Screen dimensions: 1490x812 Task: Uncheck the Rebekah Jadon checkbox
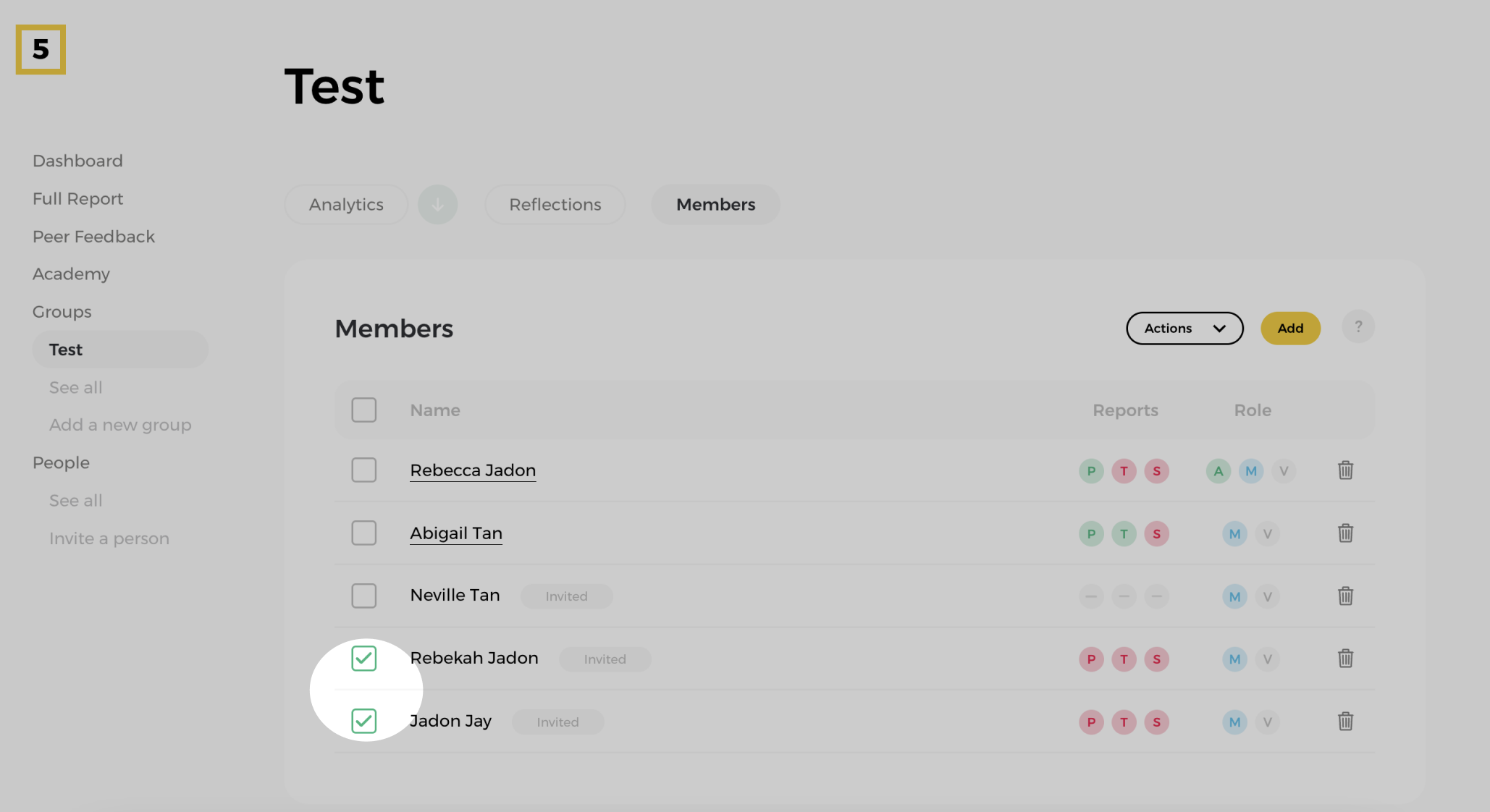363,659
